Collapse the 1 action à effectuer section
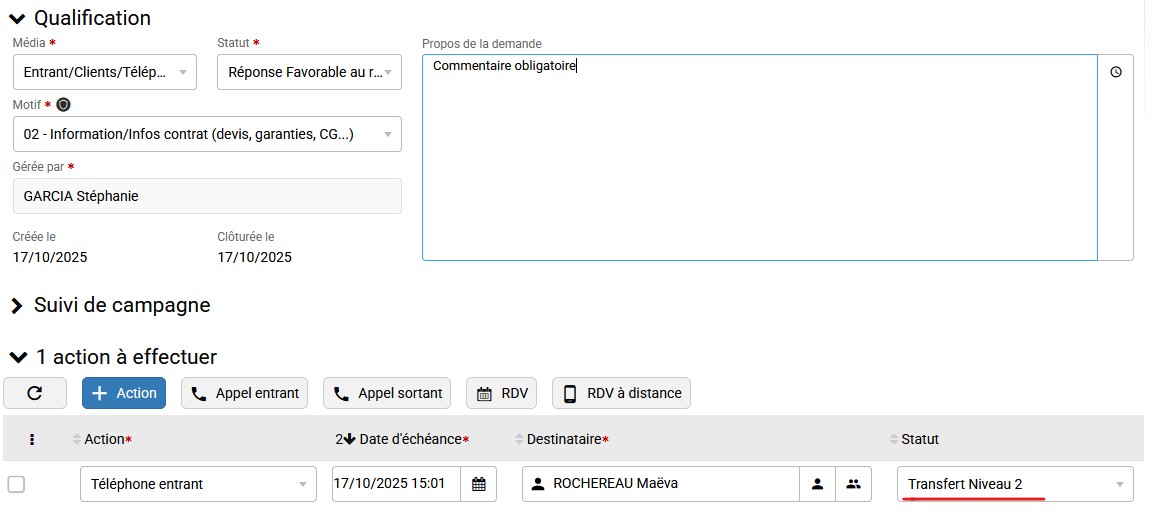The height and width of the screenshot is (514, 1153). click(17, 357)
